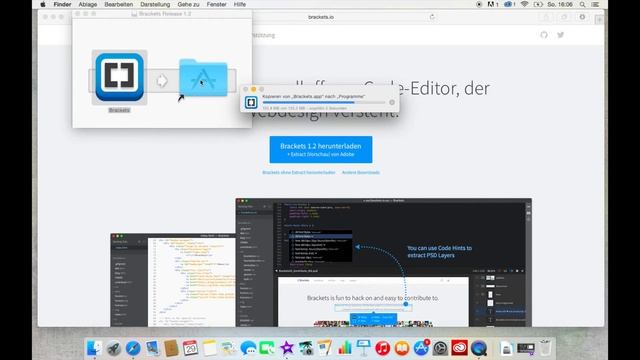Open the Ablage menu

88,4
